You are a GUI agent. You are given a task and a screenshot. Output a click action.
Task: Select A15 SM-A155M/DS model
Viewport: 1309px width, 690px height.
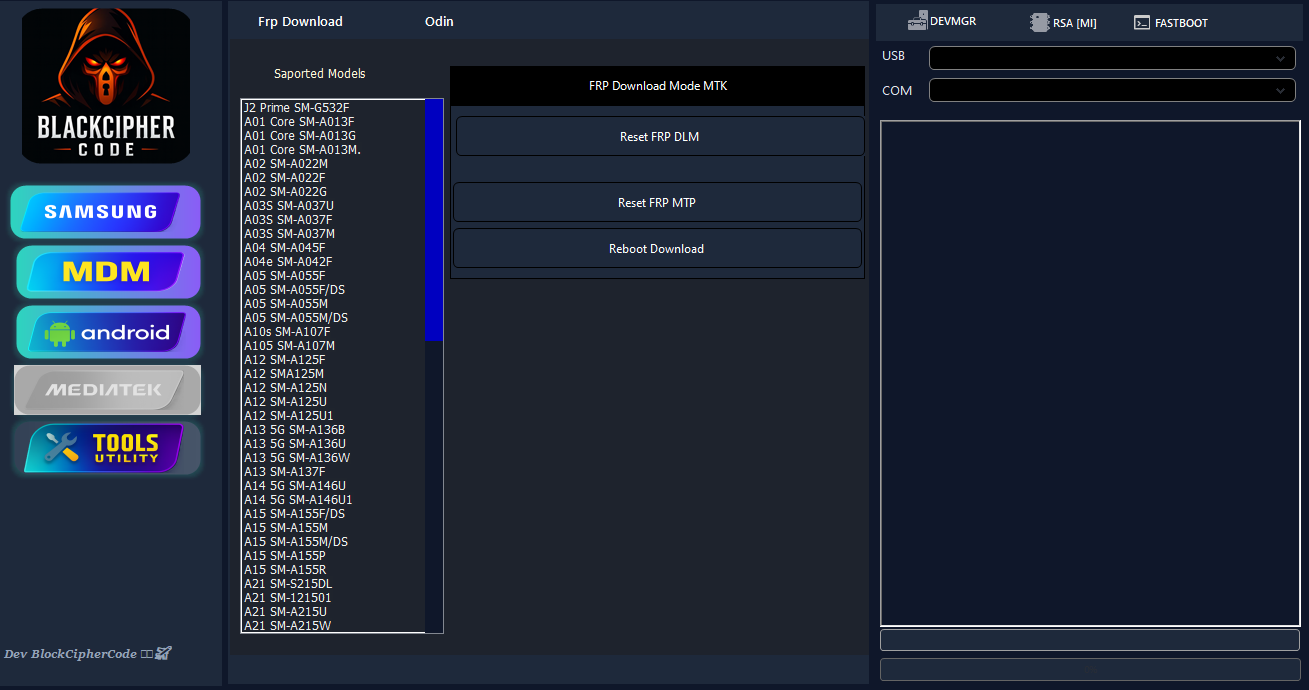(x=296, y=541)
